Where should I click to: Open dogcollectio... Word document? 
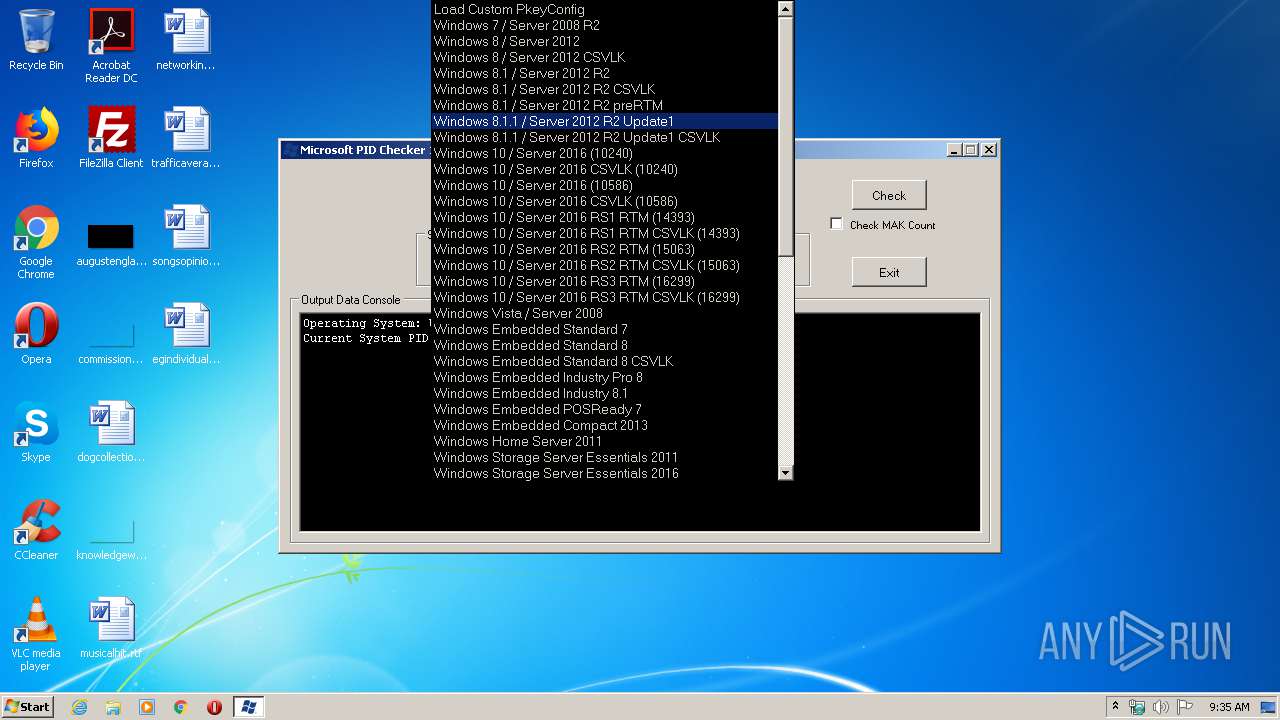[111, 432]
